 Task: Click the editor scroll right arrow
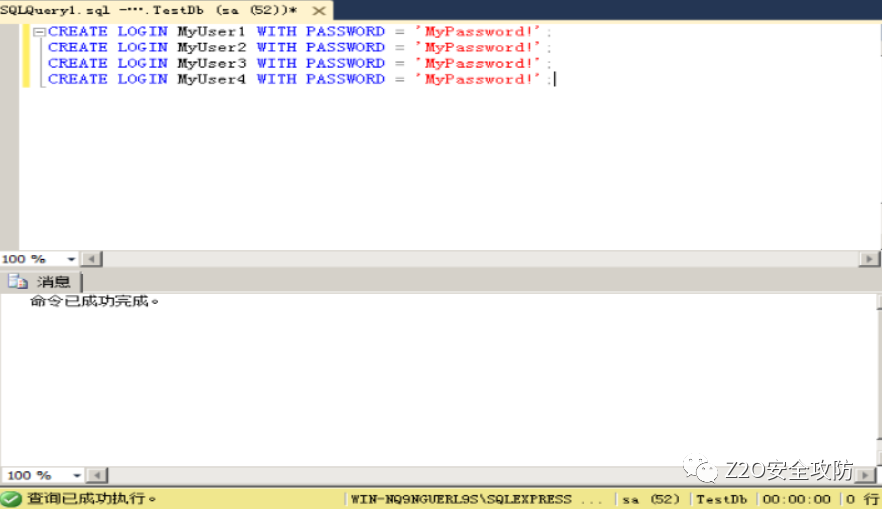pyautogui.click(x=868, y=259)
